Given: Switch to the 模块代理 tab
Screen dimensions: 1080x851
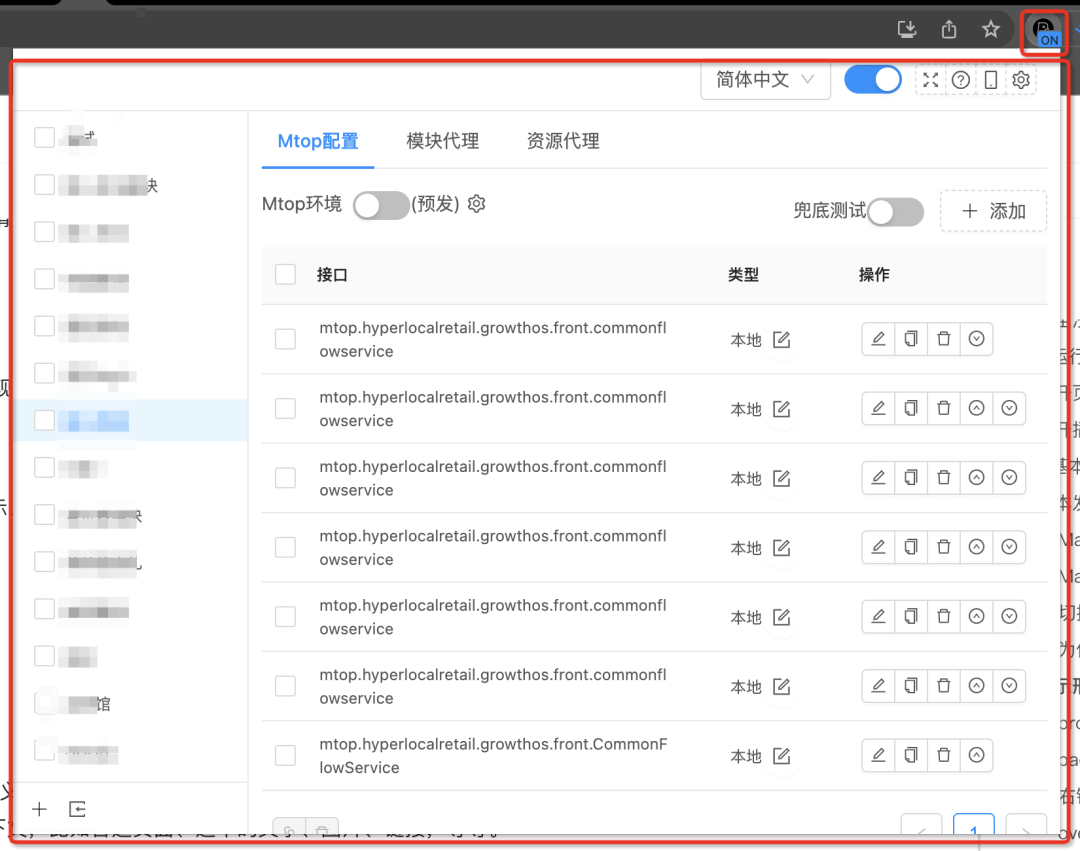Looking at the screenshot, I should tap(442, 141).
